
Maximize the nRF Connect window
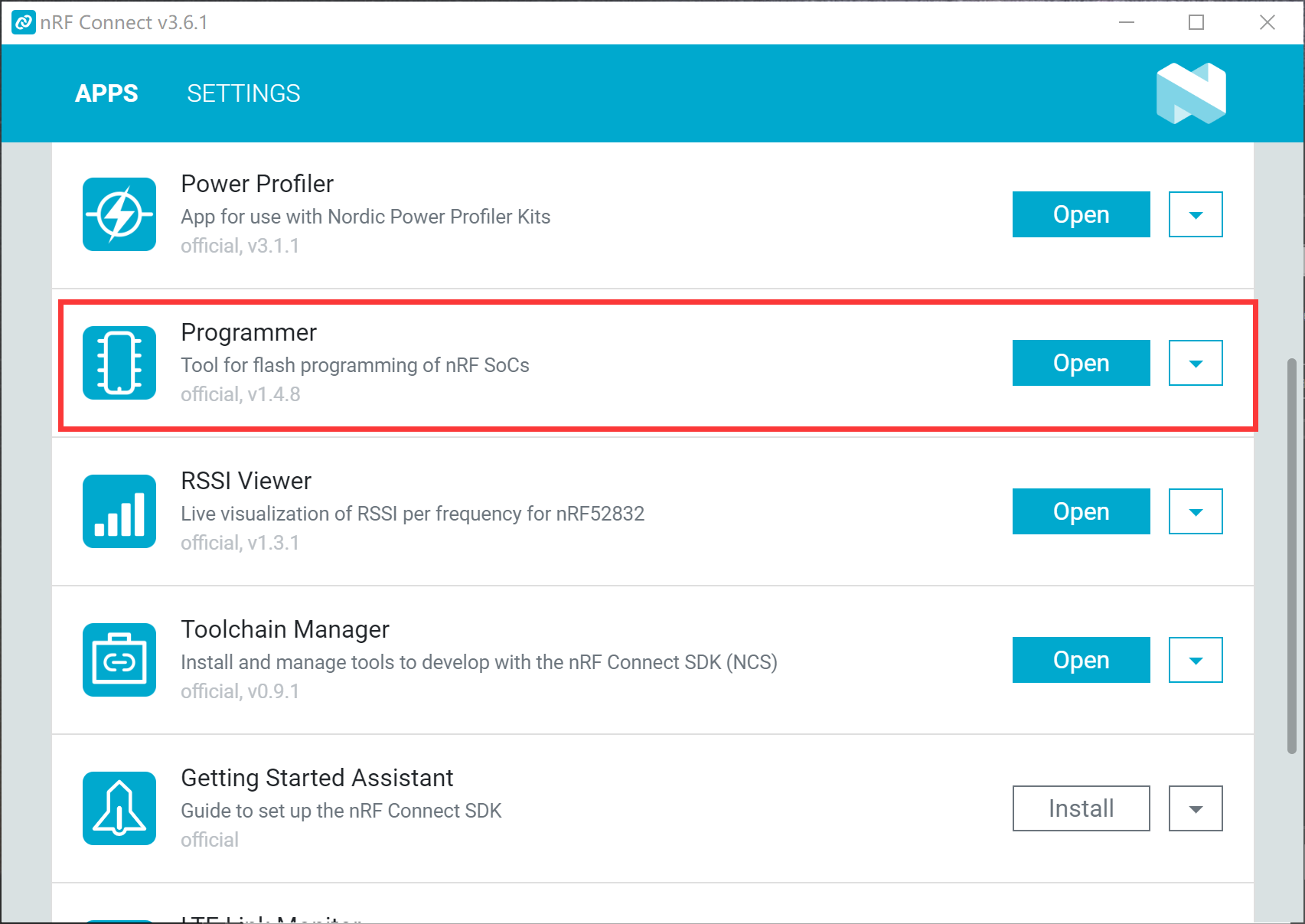pyautogui.click(x=1196, y=22)
